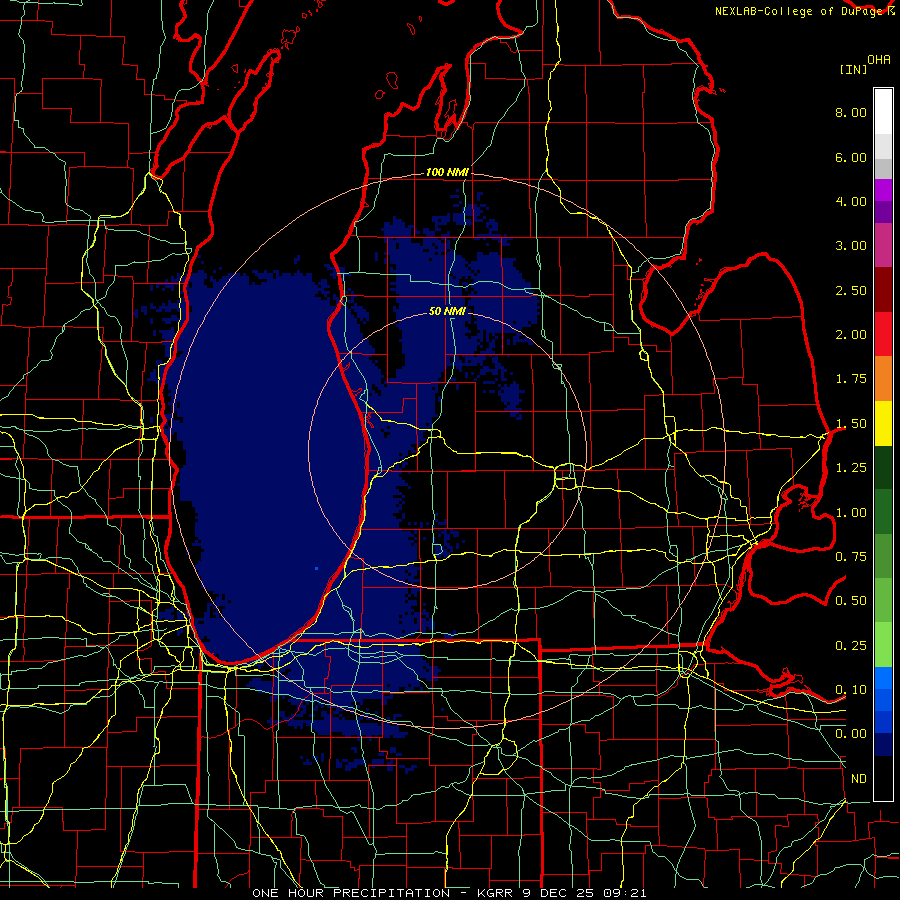
Task: Click the 2.00 legend value
Action: pyautogui.click(x=851, y=335)
